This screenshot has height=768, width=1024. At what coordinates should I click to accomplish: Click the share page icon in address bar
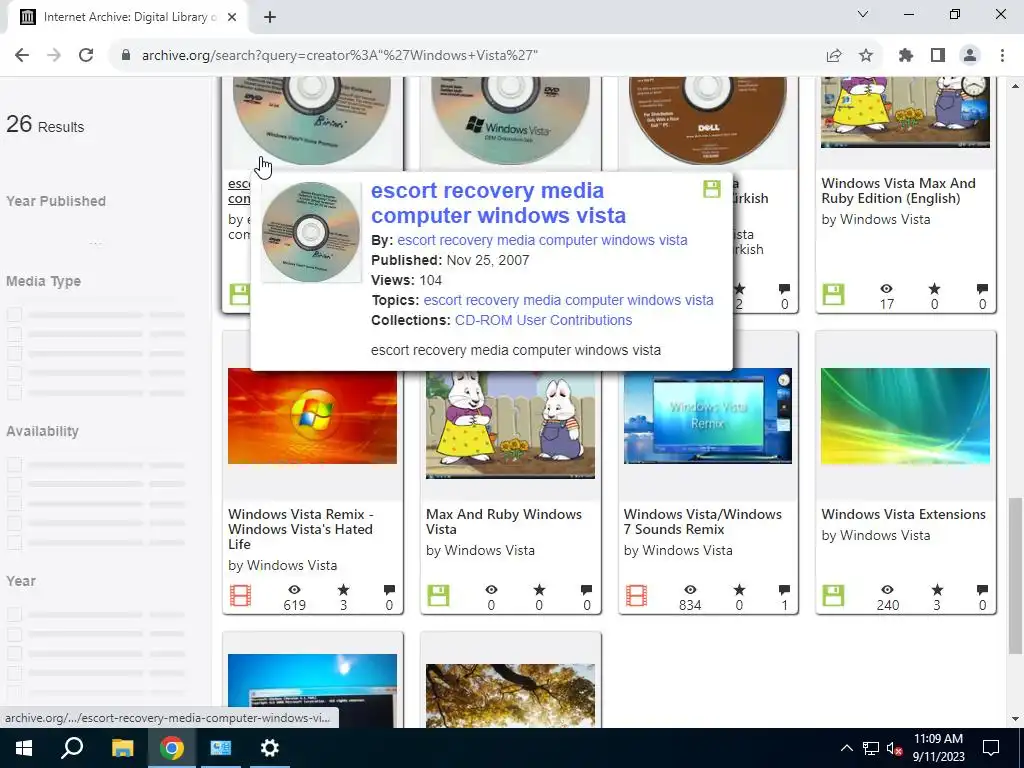[833, 56]
